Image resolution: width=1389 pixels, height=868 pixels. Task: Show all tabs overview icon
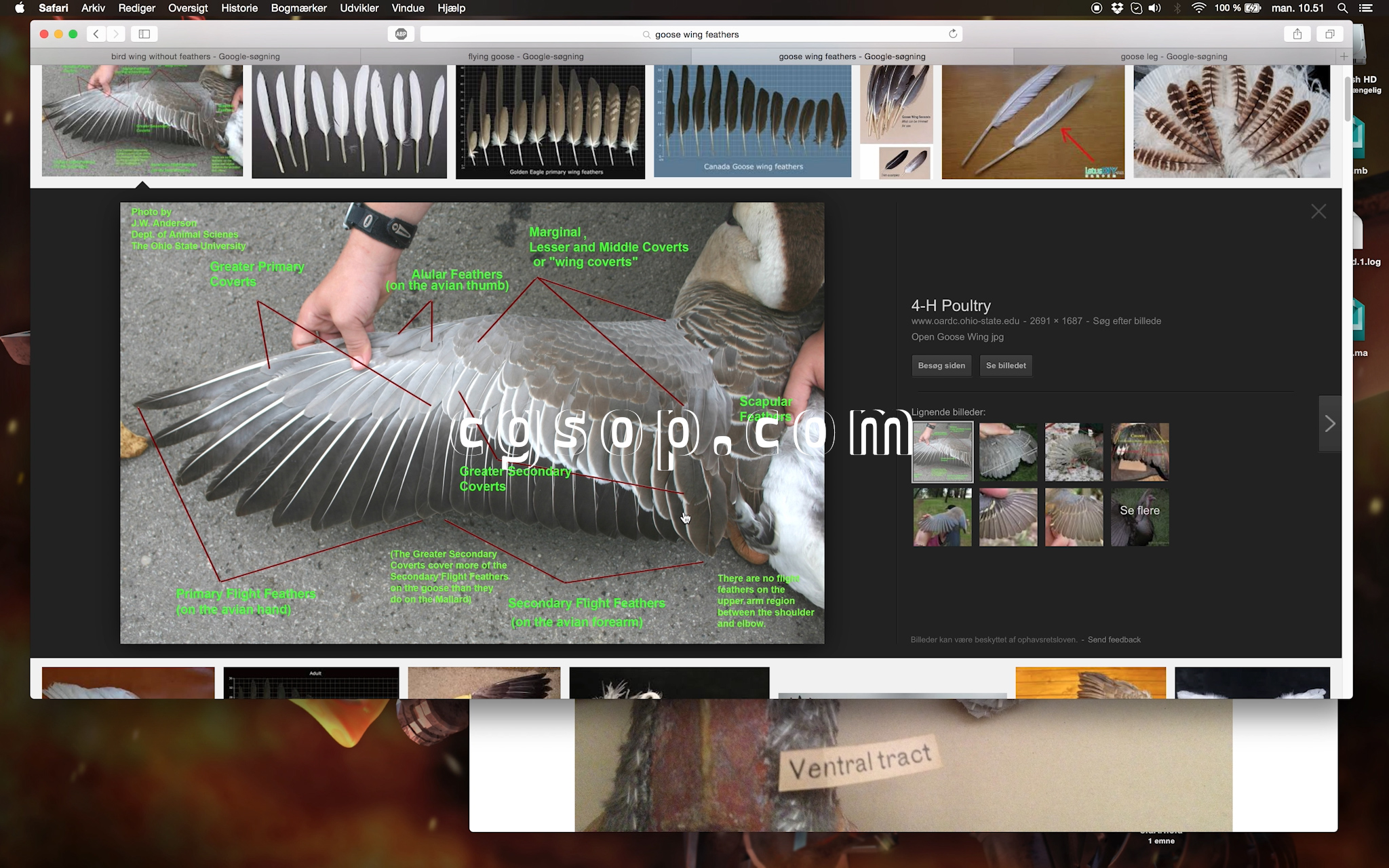1329,34
